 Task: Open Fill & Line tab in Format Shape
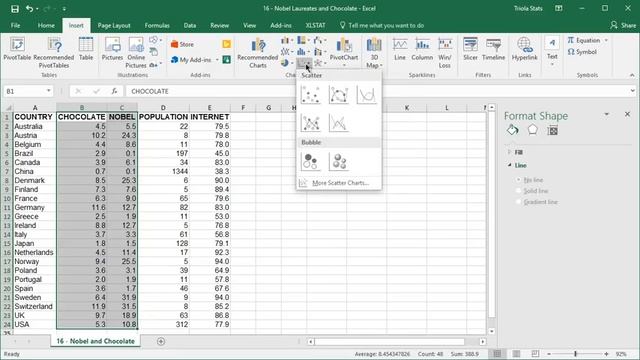point(513,130)
